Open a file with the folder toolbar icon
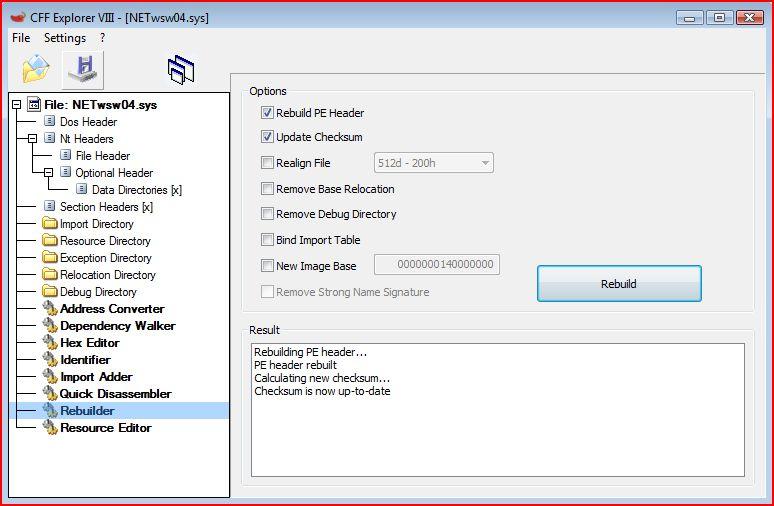 (x=36, y=69)
